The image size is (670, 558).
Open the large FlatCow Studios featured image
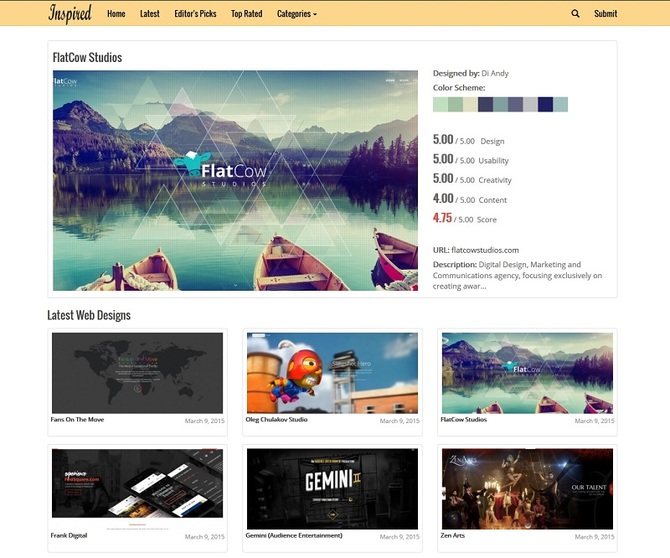[235, 180]
